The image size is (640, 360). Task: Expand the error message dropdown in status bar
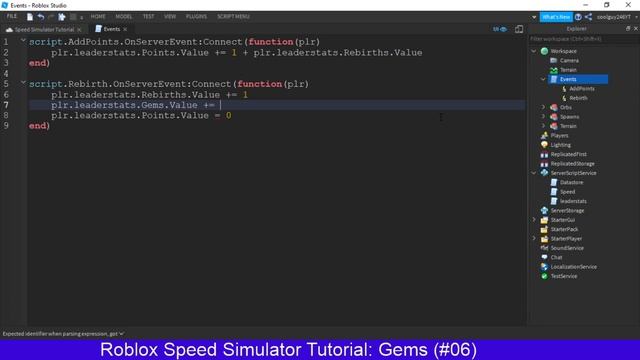coord(122,334)
